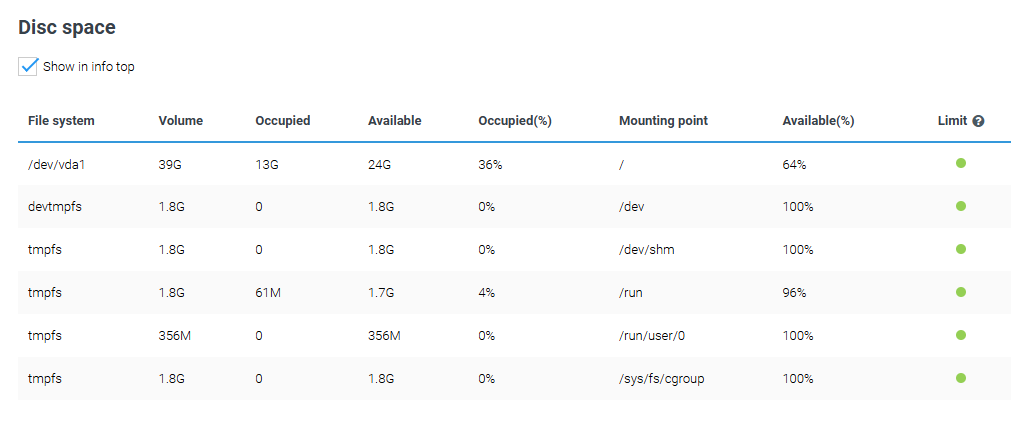Select the /dev/vda1 file system row
The width and height of the screenshot is (1032, 425).
click(x=514, y=164)
